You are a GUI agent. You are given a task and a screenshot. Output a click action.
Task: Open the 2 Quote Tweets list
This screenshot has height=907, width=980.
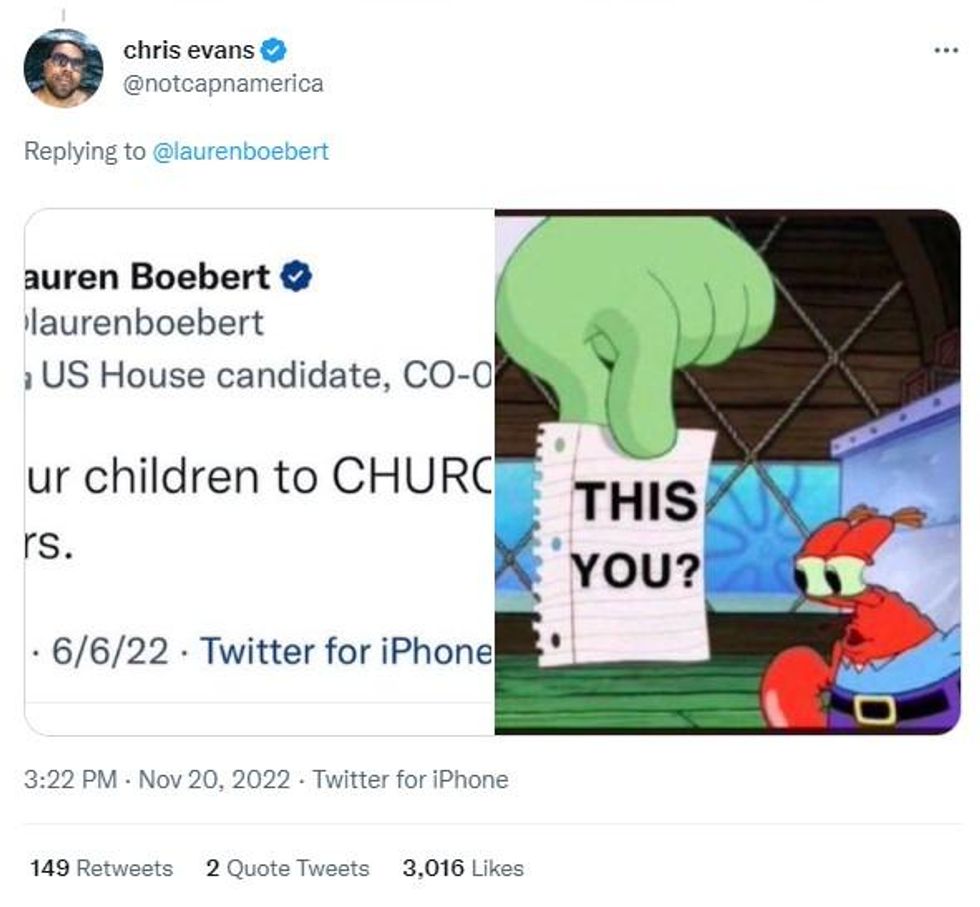[x=287, y=868]
